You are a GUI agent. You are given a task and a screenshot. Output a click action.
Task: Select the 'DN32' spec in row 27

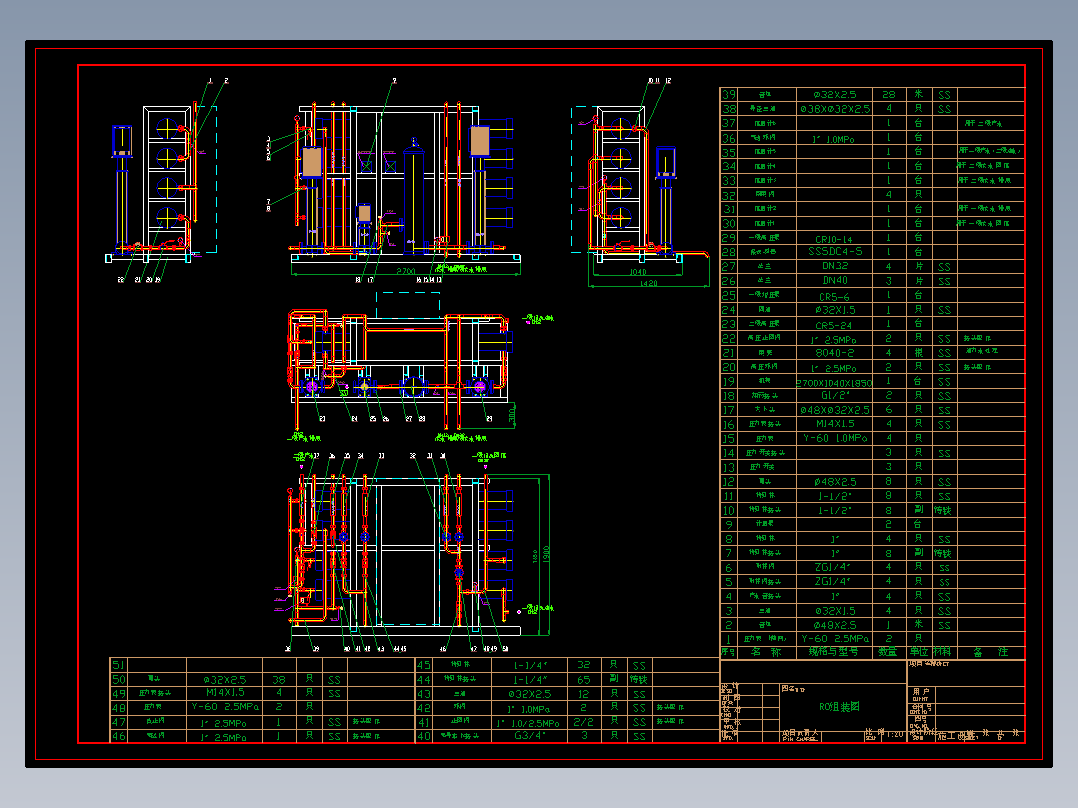[835, 267]
